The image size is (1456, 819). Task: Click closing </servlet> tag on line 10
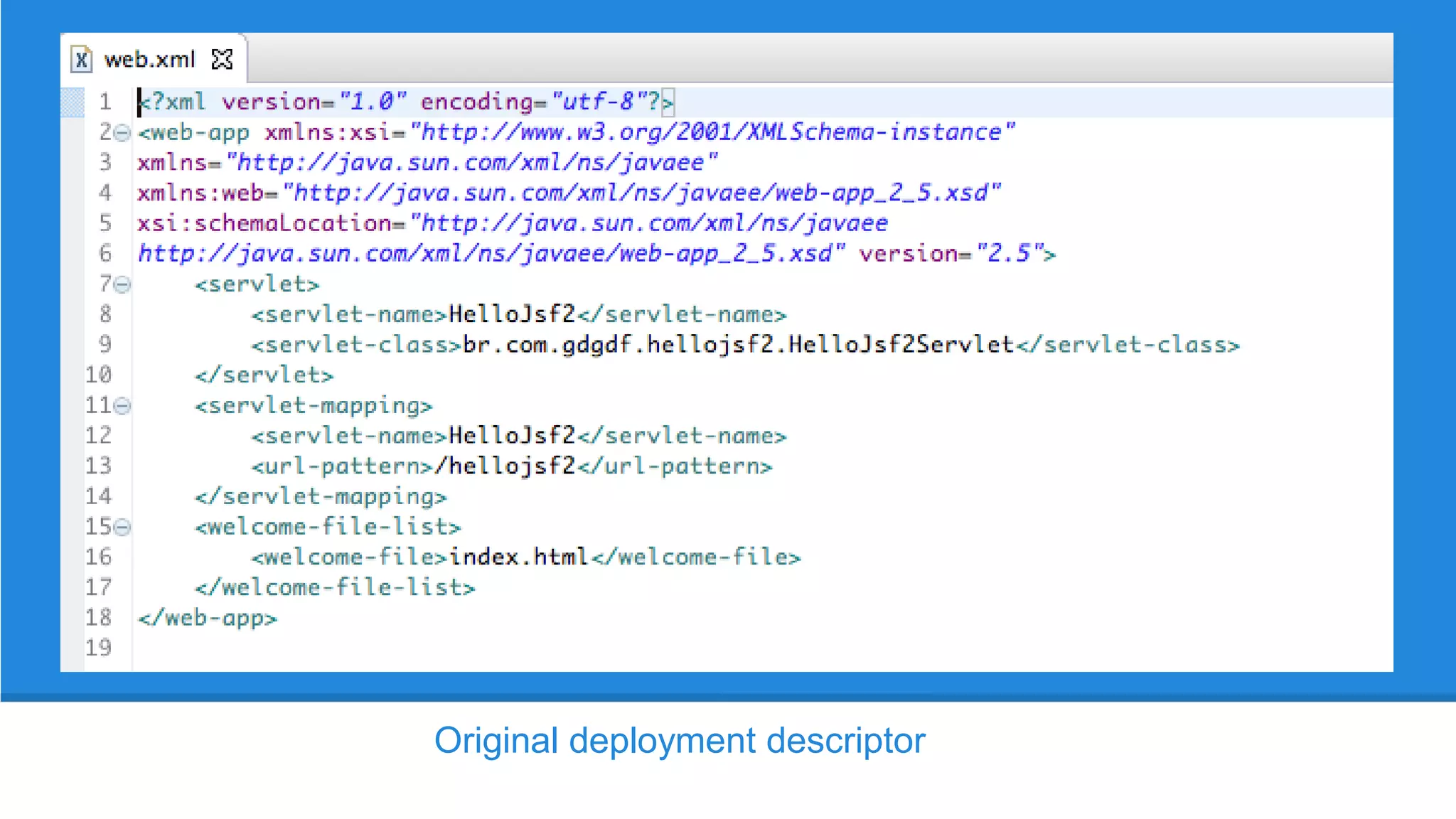[x=264, y=375]
